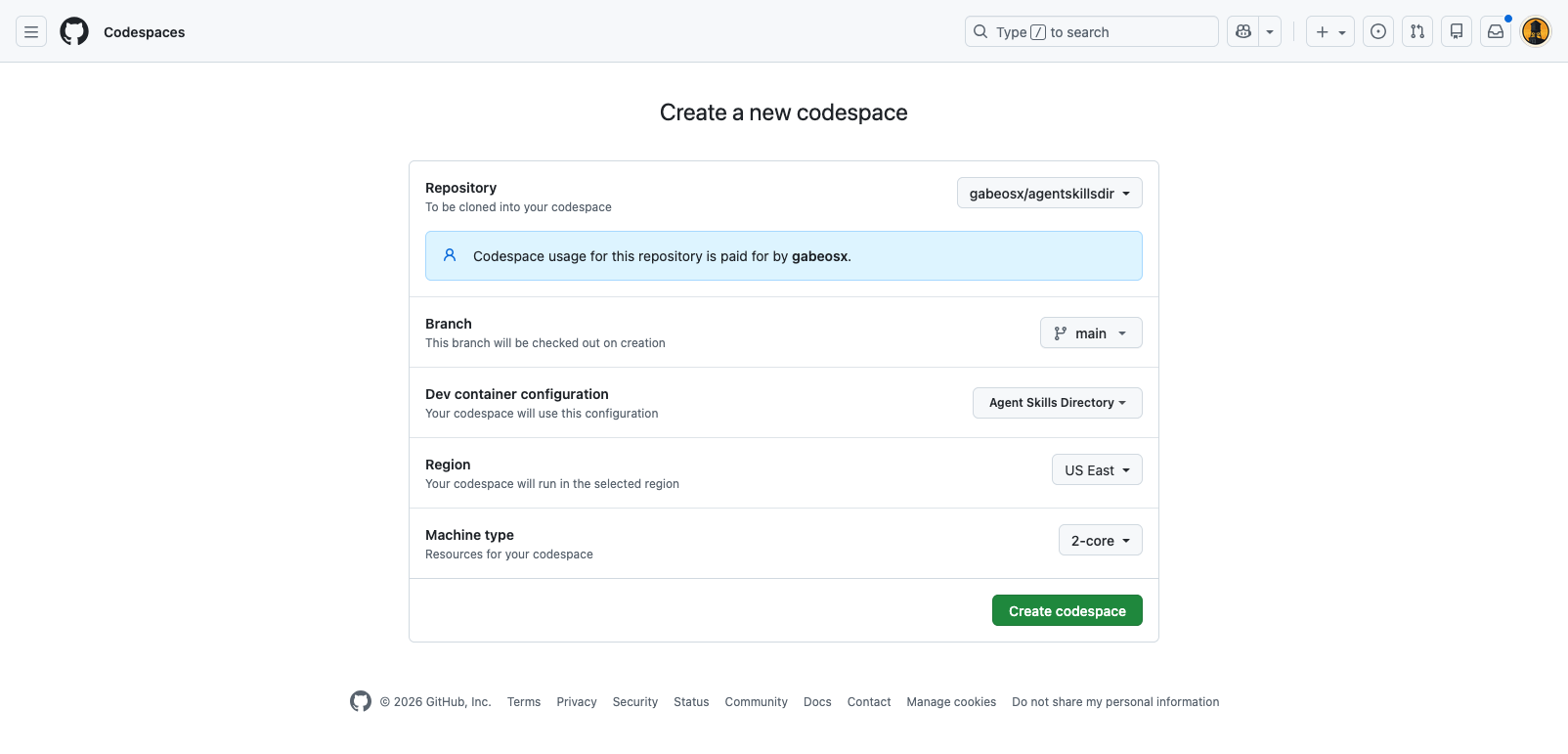Open the Notifications inbox icon

[1496, 31]
